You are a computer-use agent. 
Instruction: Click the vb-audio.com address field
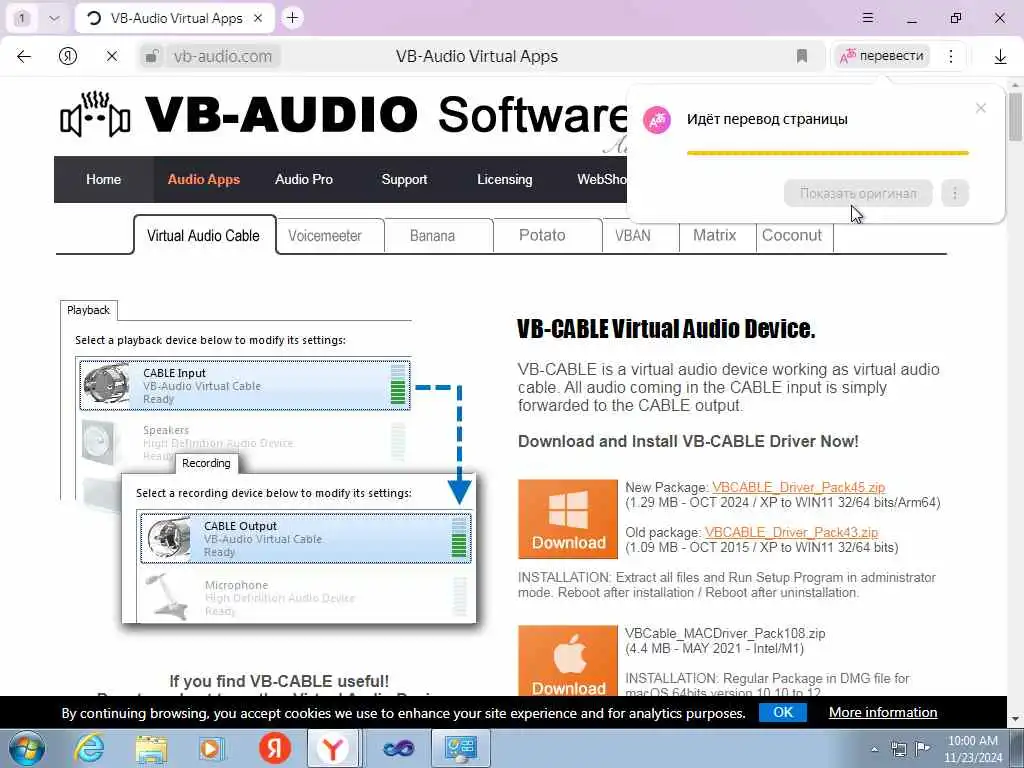click(x=223, y=56)
